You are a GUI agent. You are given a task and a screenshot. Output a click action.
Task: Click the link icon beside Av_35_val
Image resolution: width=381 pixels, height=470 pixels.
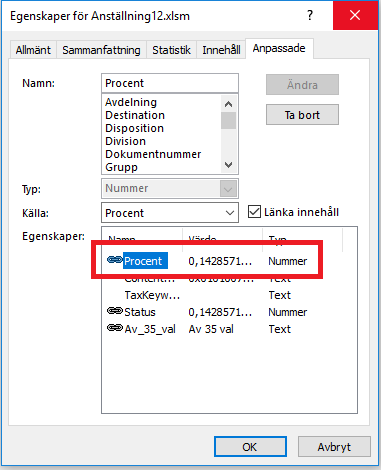tap(115, 328)
